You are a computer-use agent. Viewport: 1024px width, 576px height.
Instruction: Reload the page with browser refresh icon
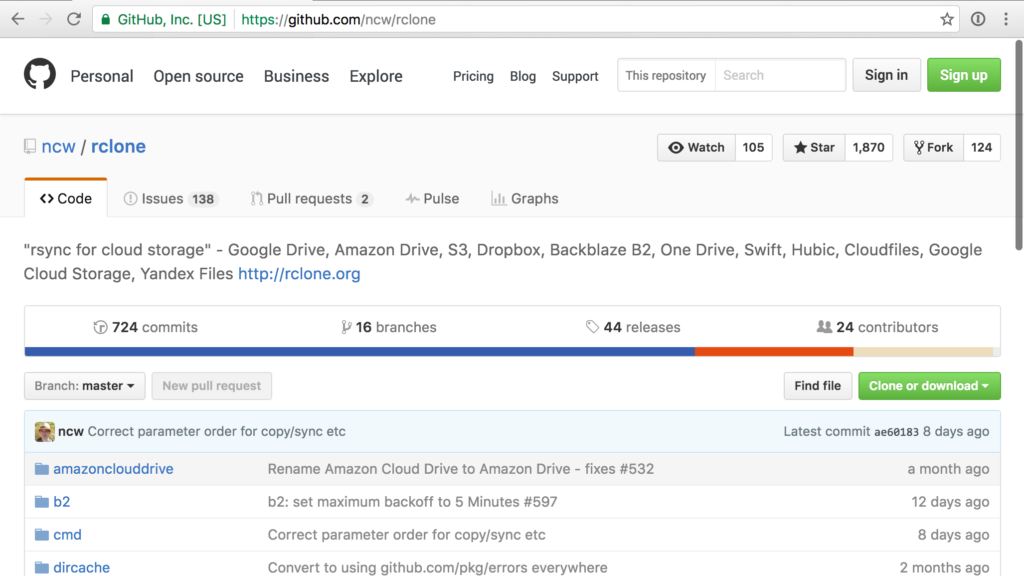pyautogui.click(x=74, y=19)
